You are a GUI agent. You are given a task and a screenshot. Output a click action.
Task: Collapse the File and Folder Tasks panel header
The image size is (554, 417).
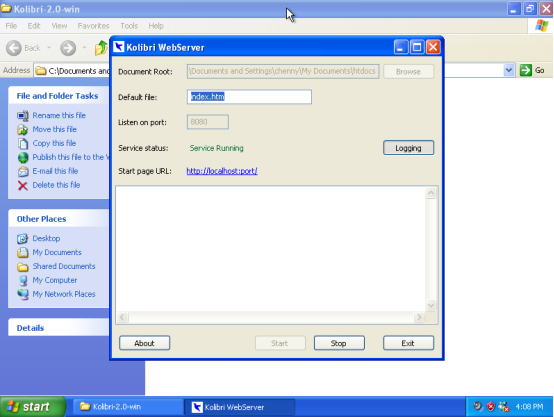[59, 96]
